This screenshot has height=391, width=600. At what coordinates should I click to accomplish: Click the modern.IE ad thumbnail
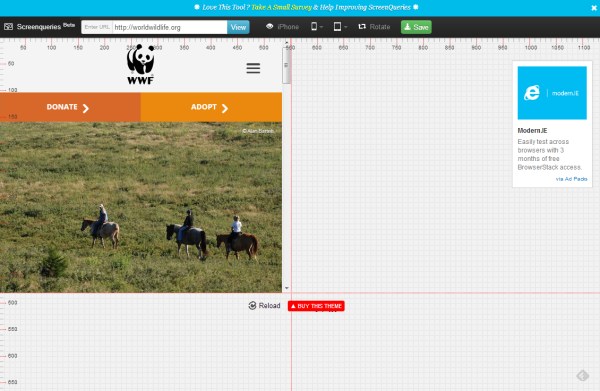[x=552, y=93]
